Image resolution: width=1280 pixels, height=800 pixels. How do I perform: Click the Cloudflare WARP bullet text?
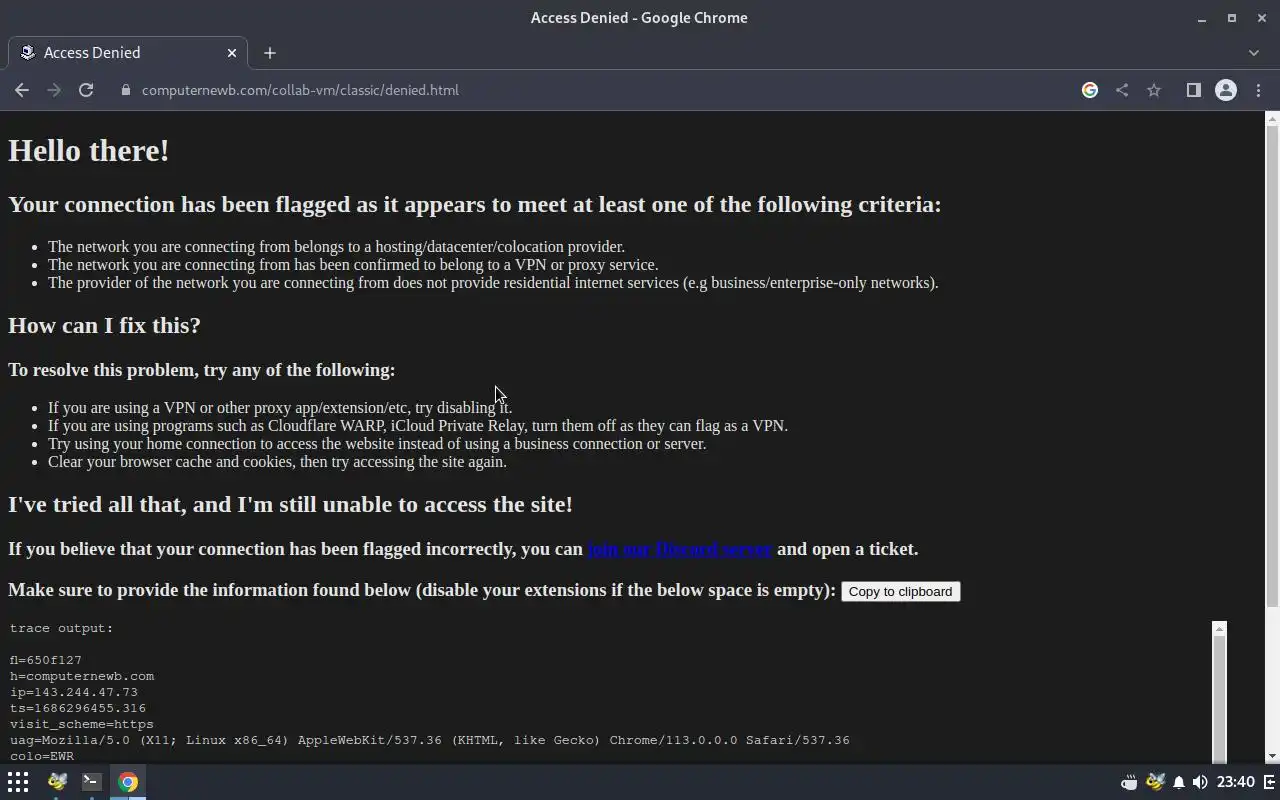418,426
